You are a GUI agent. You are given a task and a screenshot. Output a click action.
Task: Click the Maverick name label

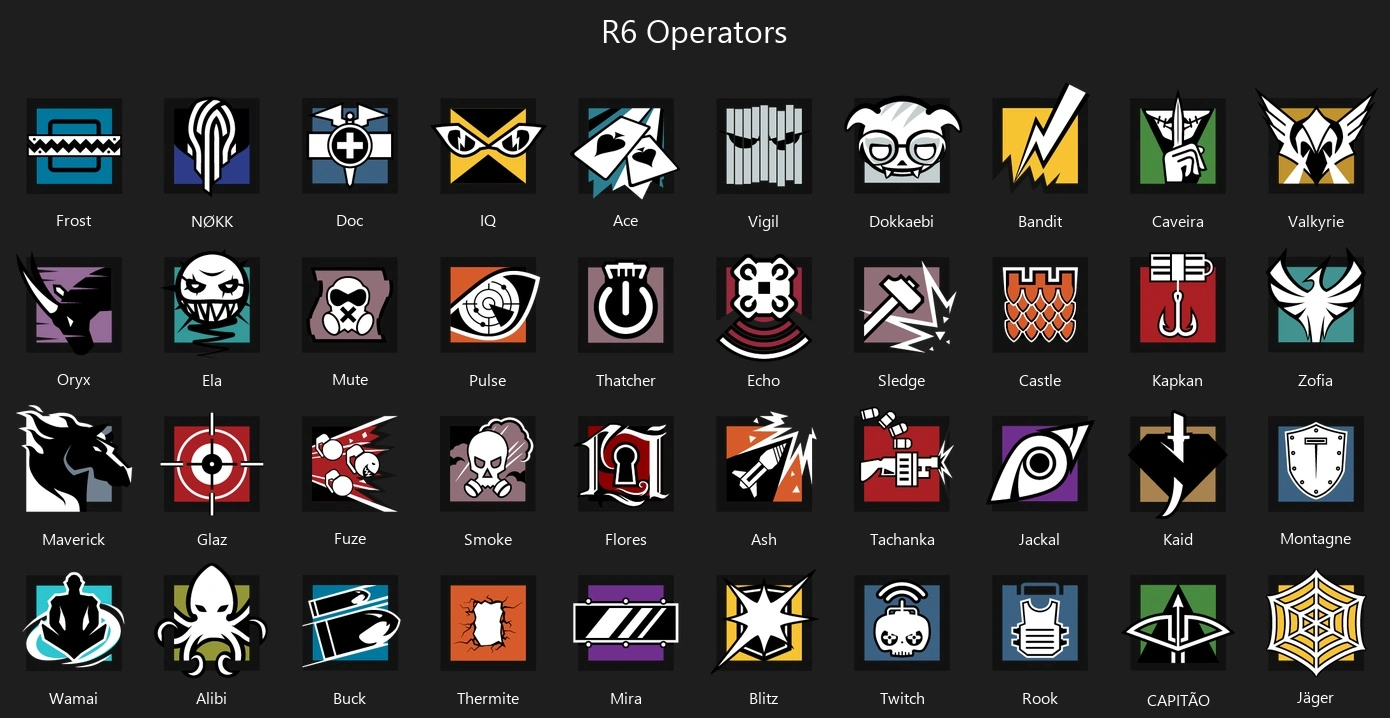(x=74, y=539)
